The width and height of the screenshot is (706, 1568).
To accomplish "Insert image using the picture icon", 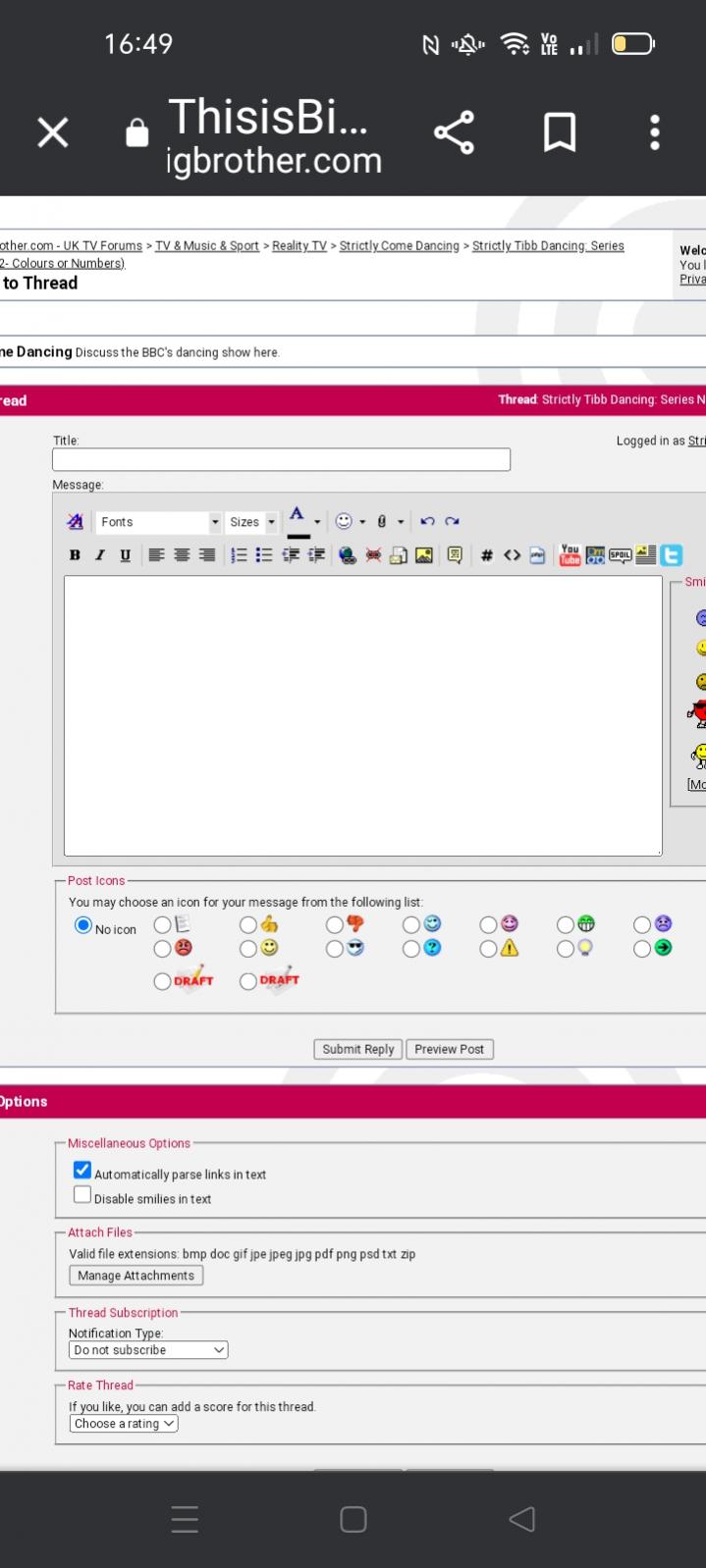I will click(x=423, y=555).
